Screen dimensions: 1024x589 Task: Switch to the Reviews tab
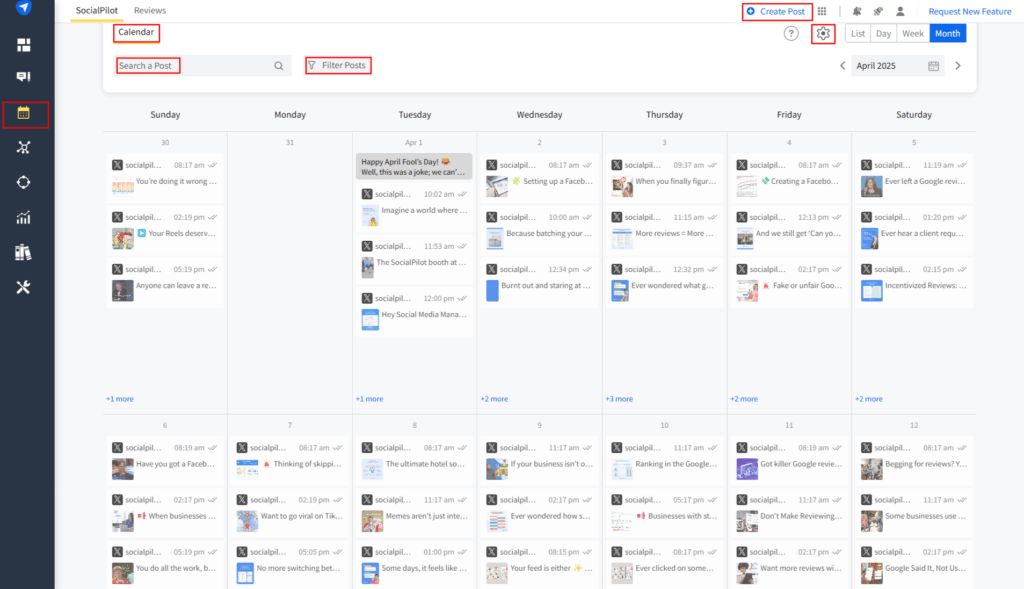(x=150, y=11)
